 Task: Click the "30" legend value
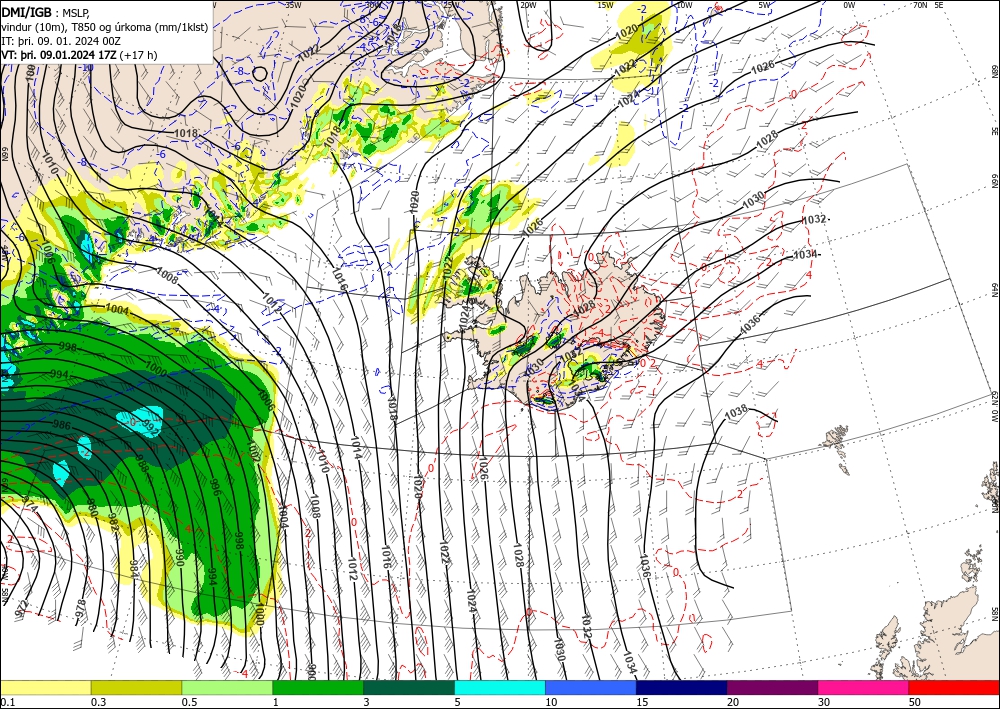824,702
